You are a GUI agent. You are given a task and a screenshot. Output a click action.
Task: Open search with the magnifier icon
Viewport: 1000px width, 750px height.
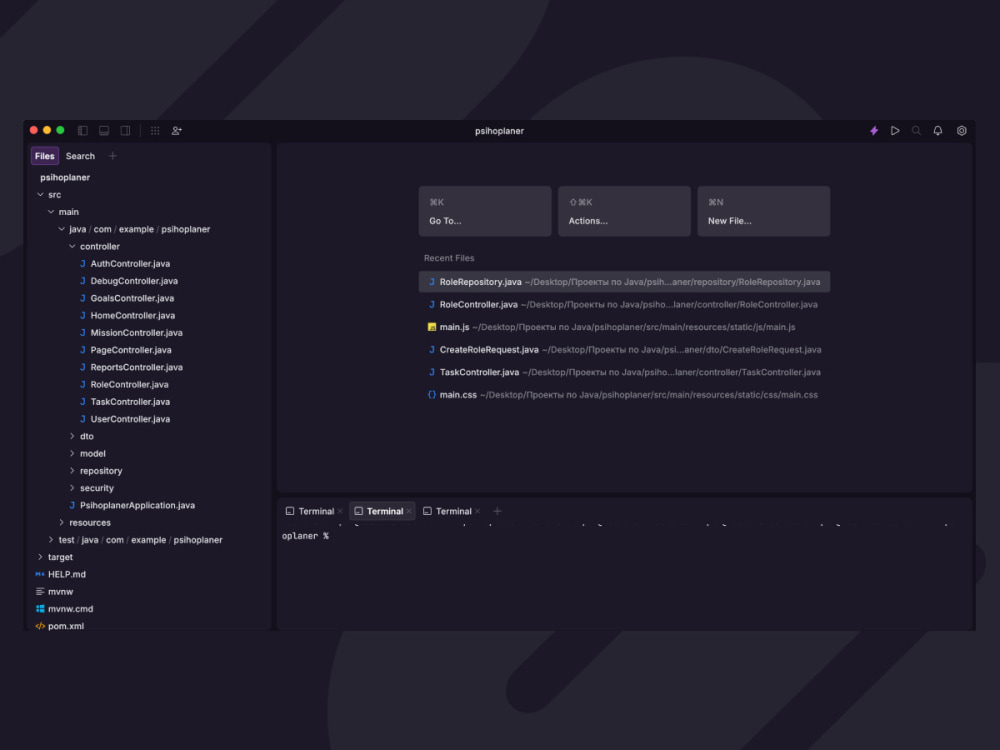(x=916, y=131)
